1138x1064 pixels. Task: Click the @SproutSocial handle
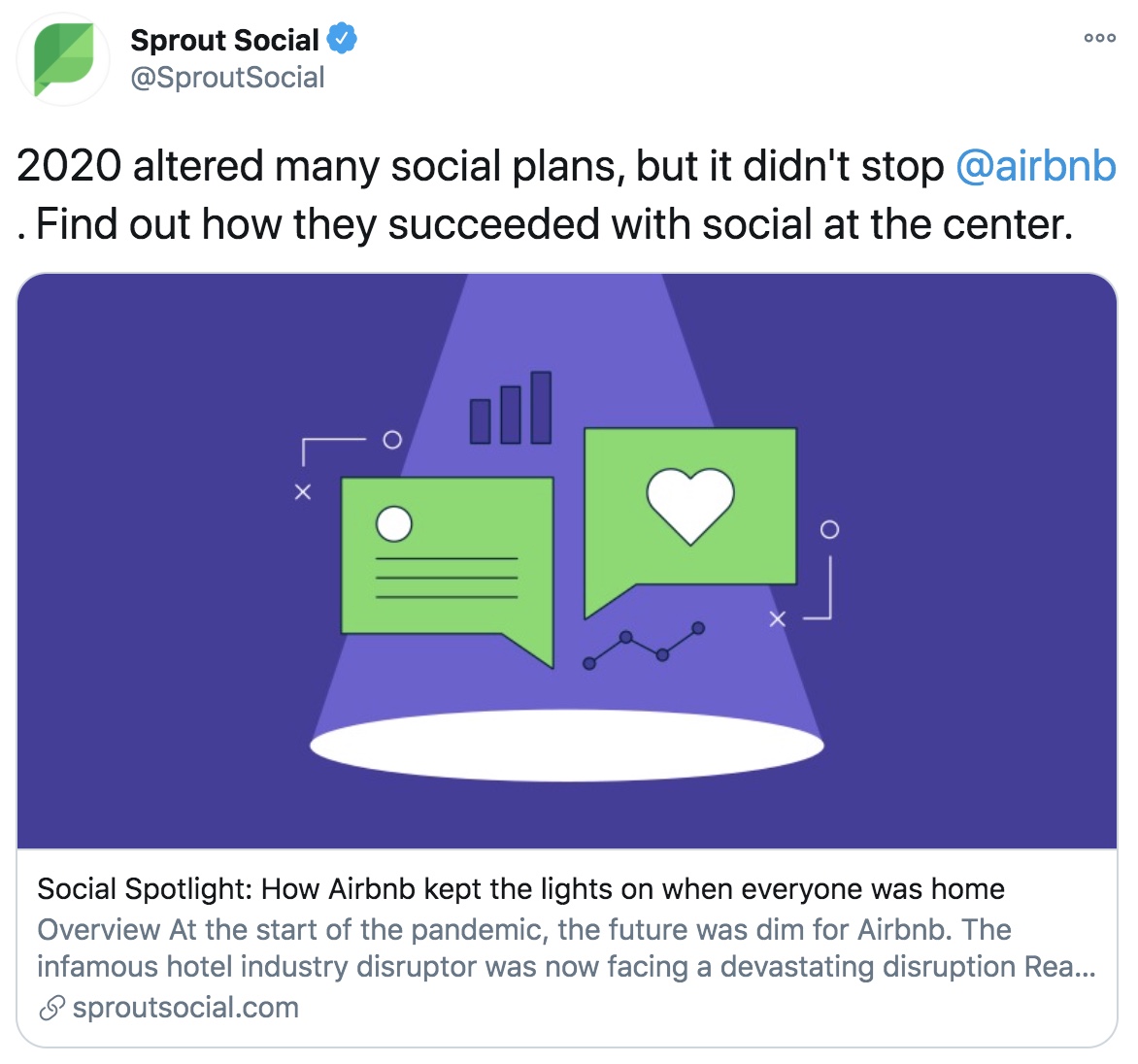(227, 78)
